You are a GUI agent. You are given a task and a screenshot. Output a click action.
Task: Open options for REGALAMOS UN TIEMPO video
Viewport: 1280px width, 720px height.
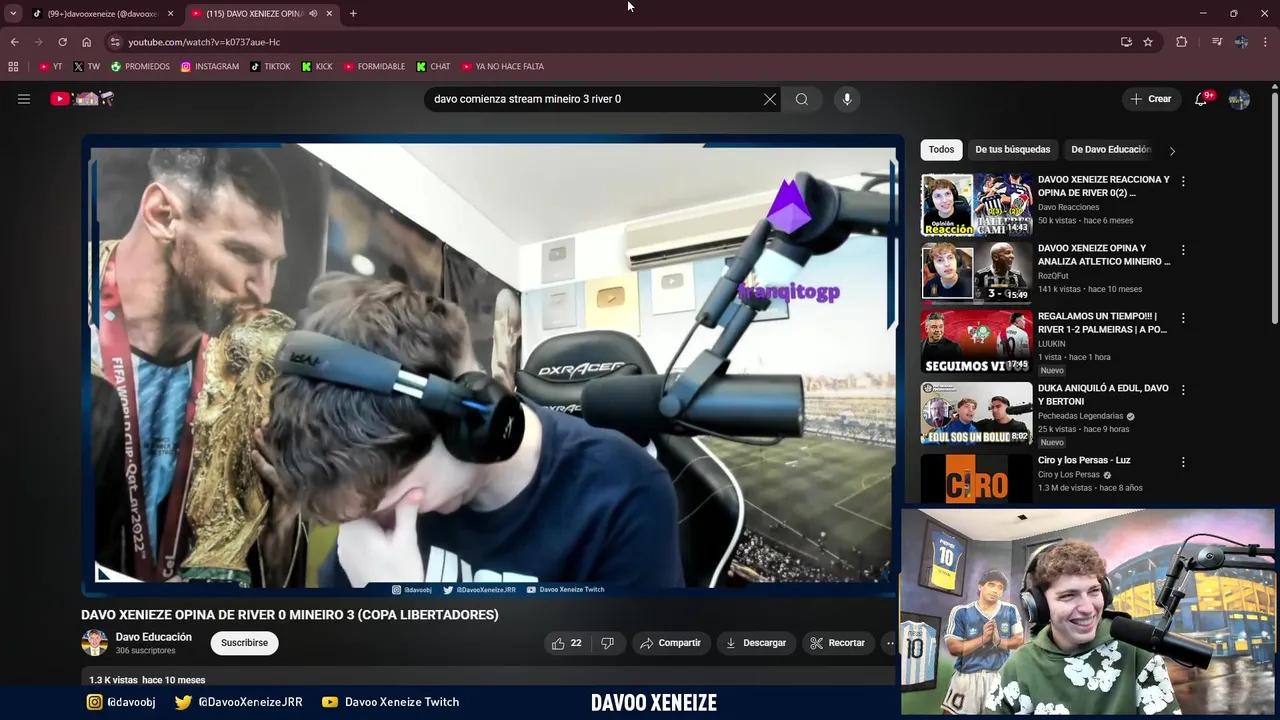click(x=1183, y=317)
